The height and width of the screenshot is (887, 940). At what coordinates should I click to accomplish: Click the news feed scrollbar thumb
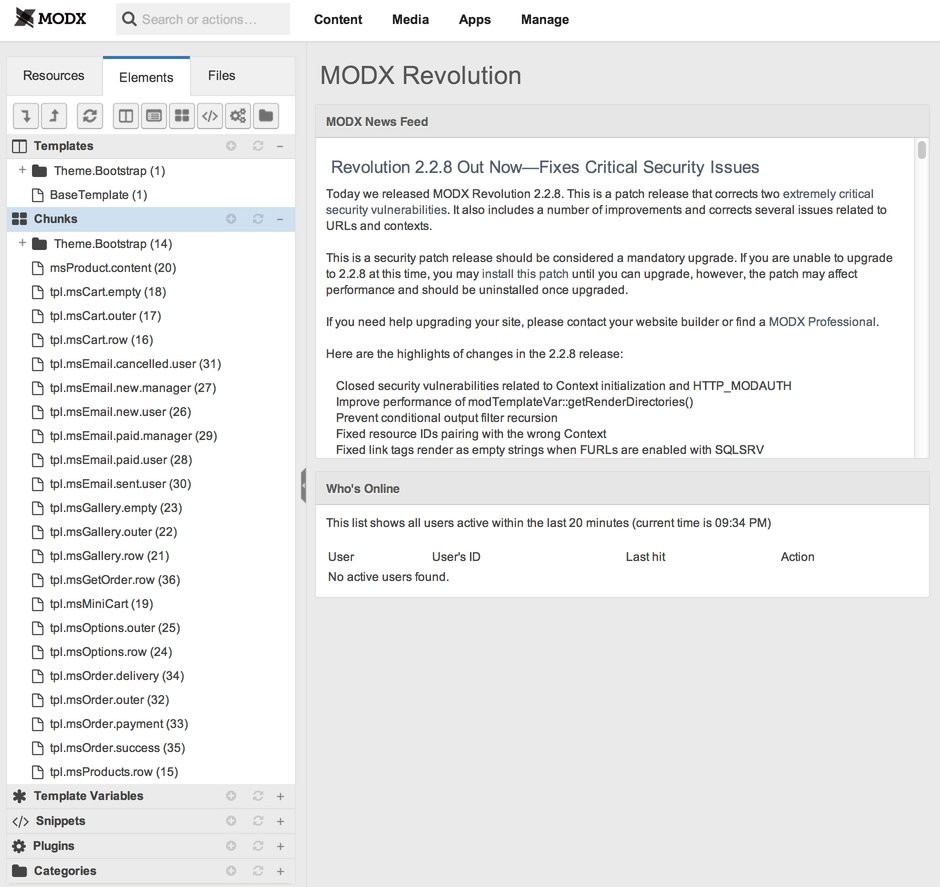tap(922, 149)
